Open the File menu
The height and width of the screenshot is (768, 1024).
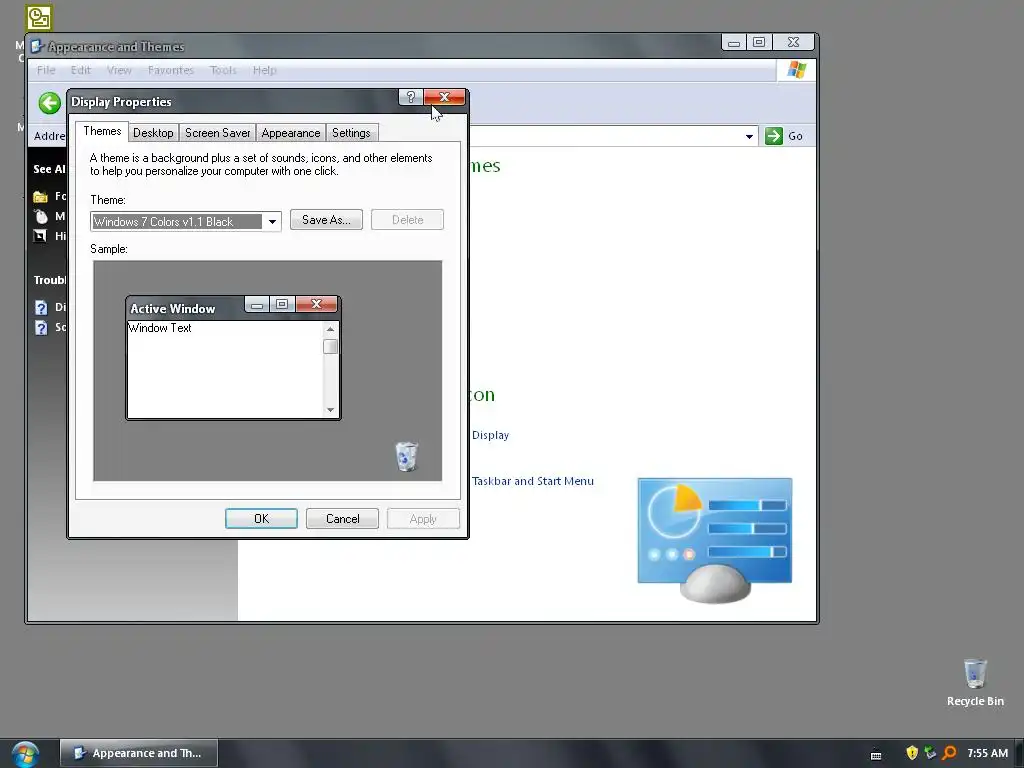tap(46, 70)
